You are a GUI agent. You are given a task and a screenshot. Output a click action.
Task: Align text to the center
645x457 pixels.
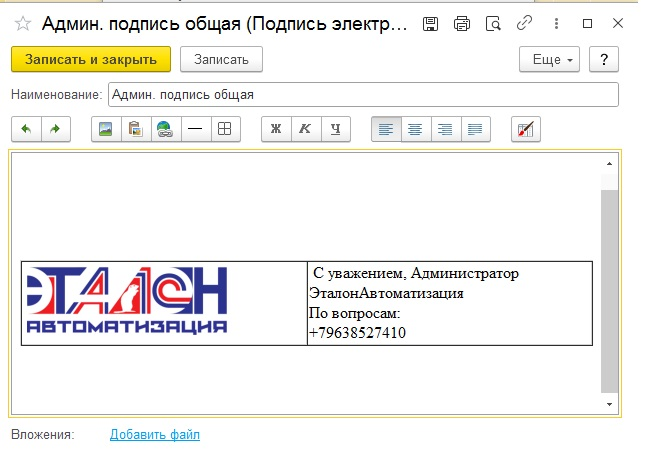tap(415, 129)
